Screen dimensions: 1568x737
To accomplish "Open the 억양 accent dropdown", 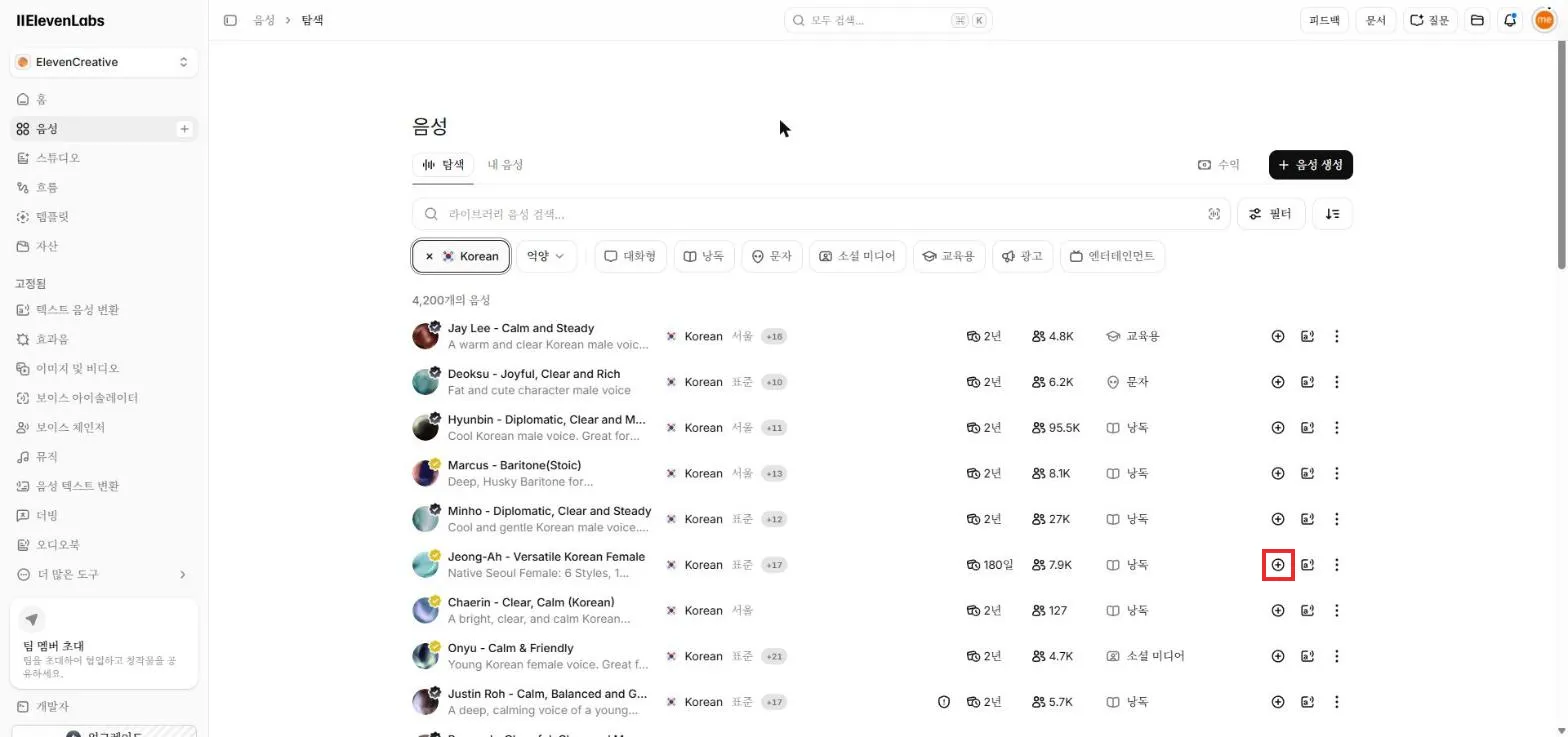I will [546, 256].
